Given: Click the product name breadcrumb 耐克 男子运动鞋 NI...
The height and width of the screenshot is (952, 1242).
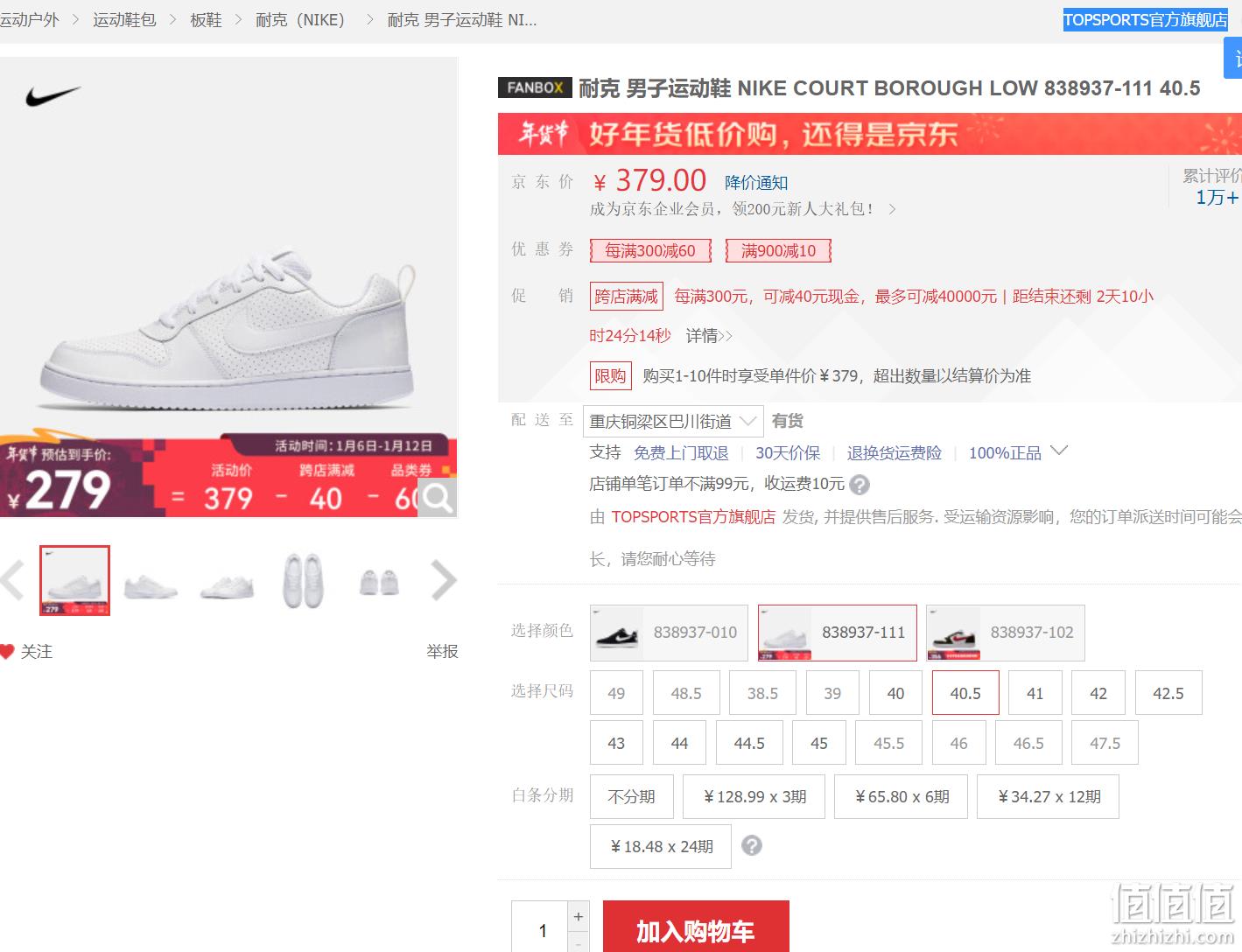Looking at the screenshot, I should click(x=462, y=19).
